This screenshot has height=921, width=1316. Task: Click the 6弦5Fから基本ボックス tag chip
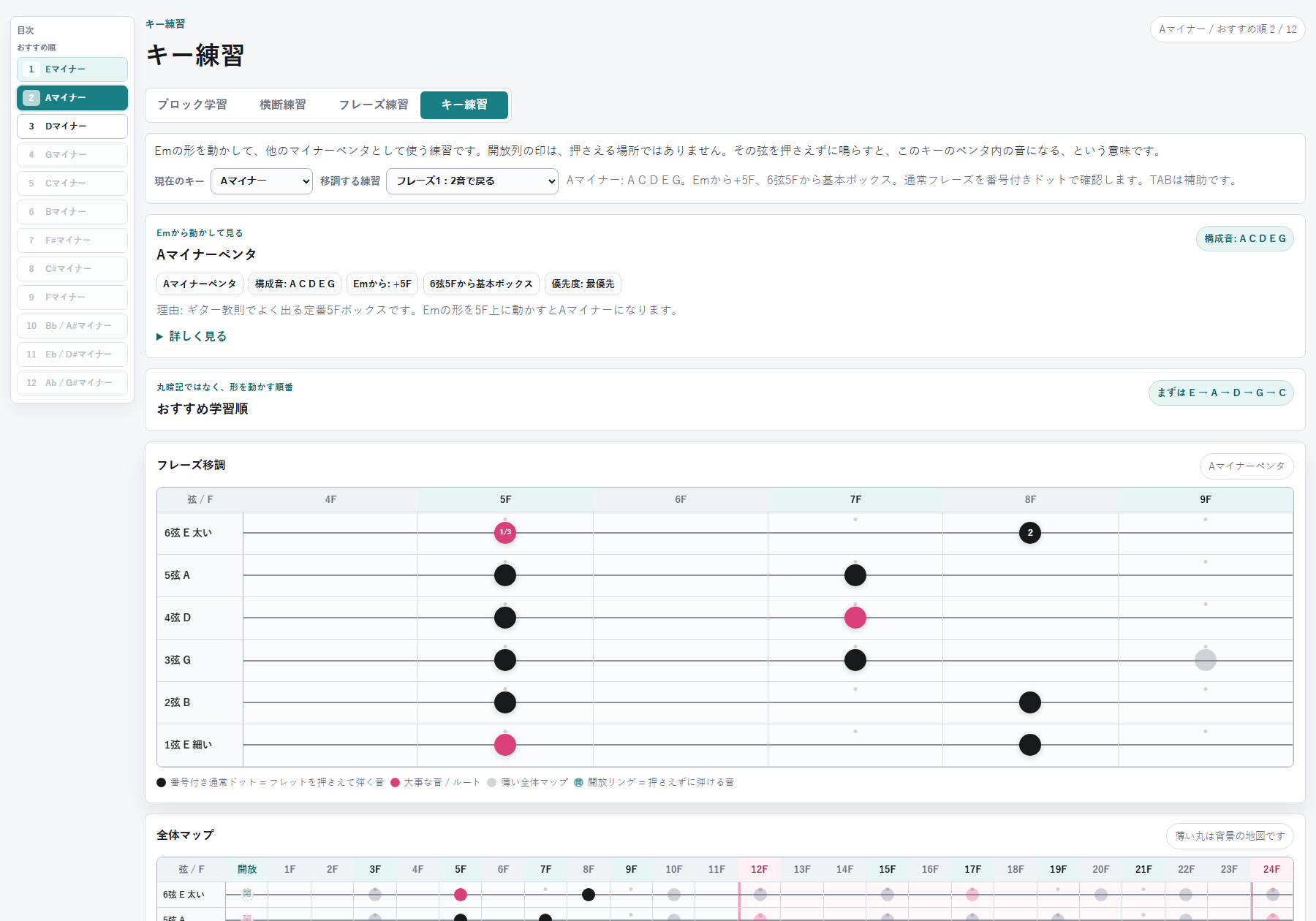point(481,284)
